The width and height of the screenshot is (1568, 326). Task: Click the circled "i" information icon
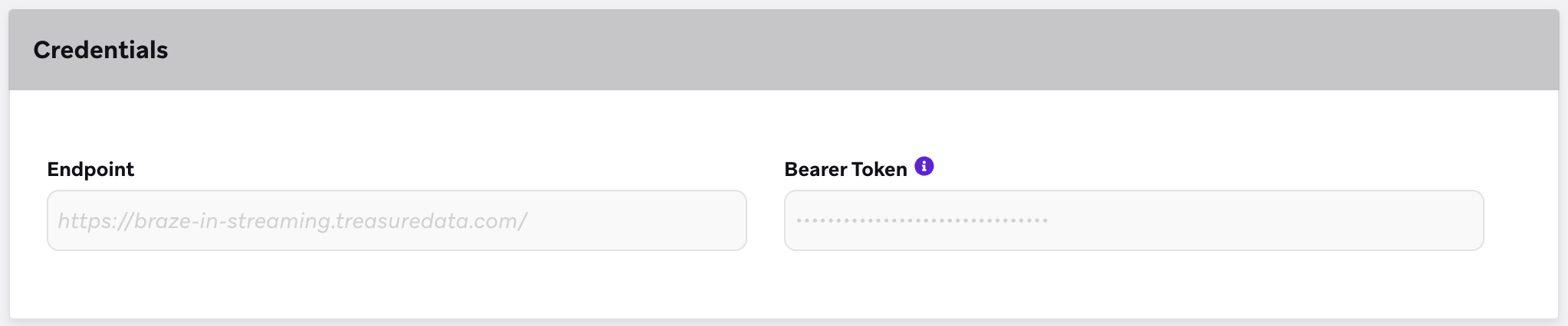point(924,166)
